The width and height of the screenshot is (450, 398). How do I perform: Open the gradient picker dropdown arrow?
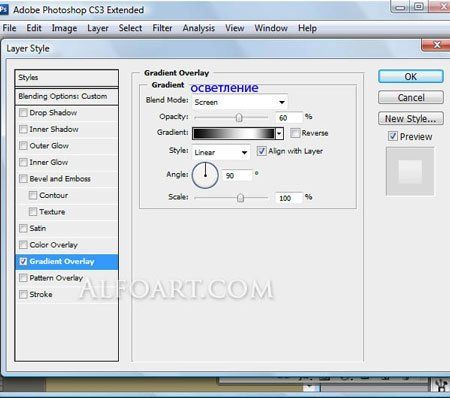coord(279,133)
